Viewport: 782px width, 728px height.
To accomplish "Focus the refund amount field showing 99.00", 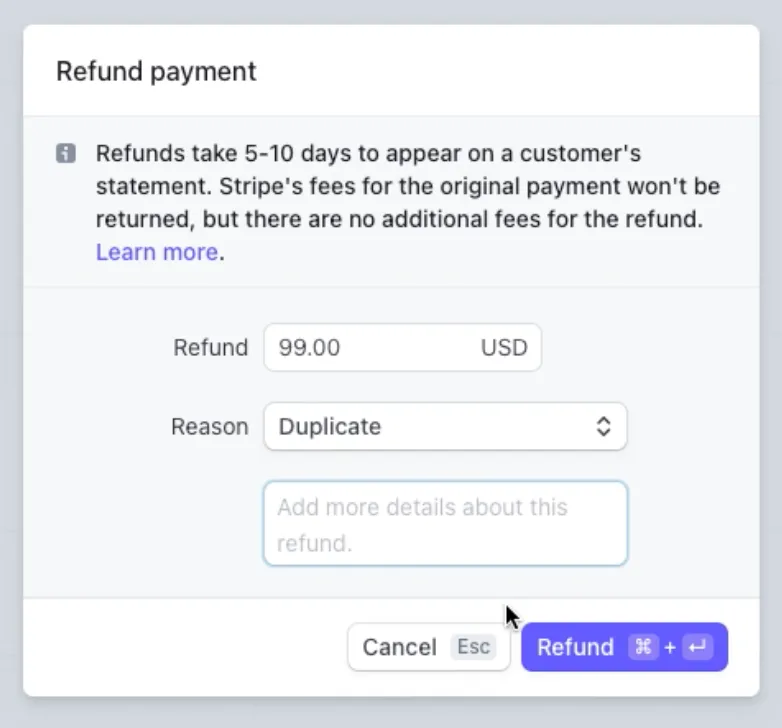I will pyautogui.click(x=402, y=347).
